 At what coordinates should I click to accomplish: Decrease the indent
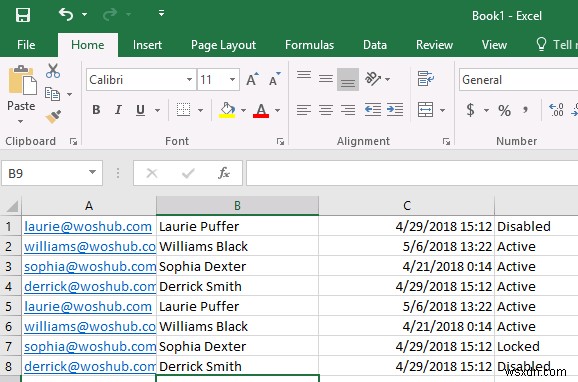(x=373, y=110)
